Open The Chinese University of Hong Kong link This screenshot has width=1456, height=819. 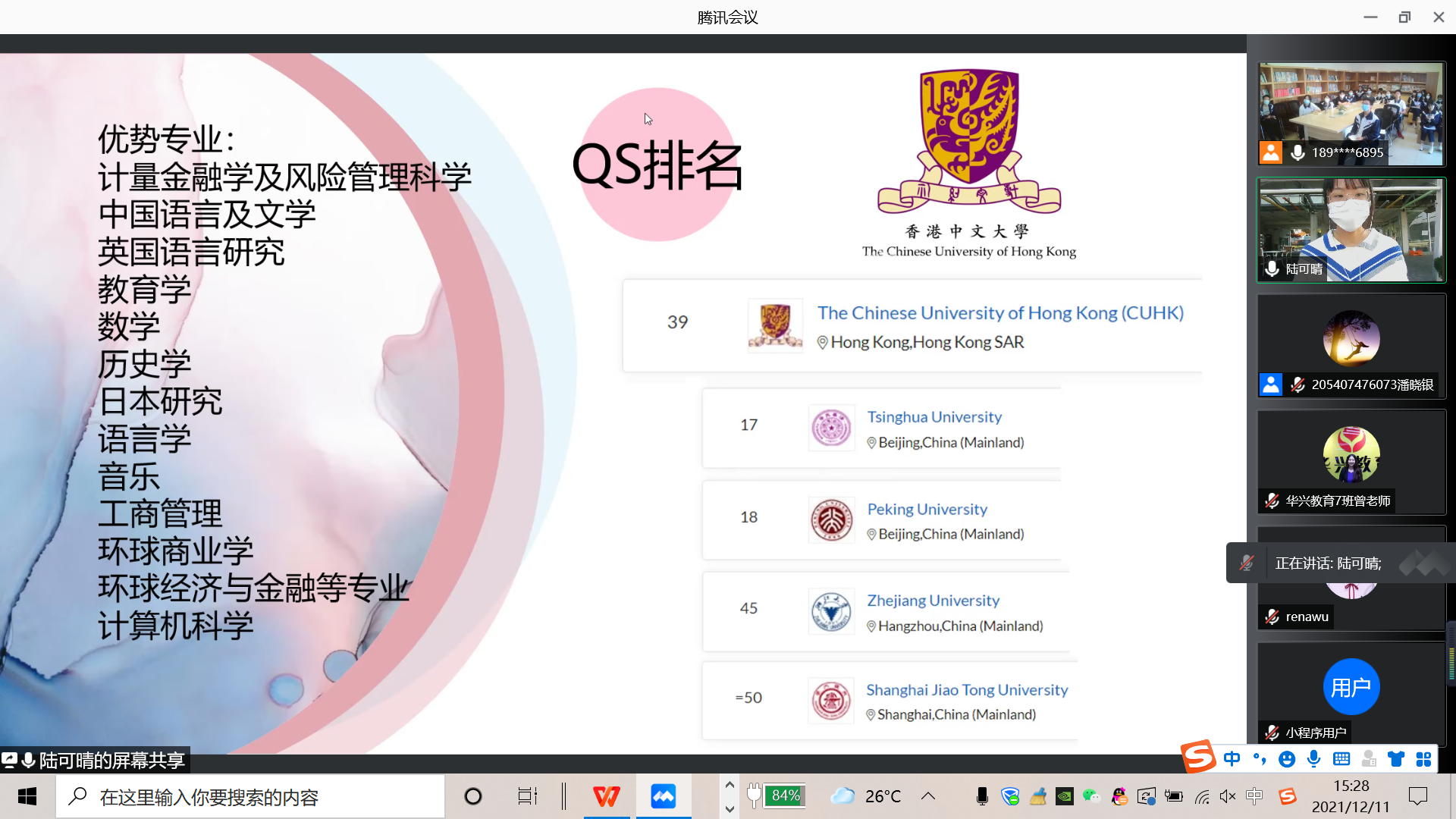(999, 312)
